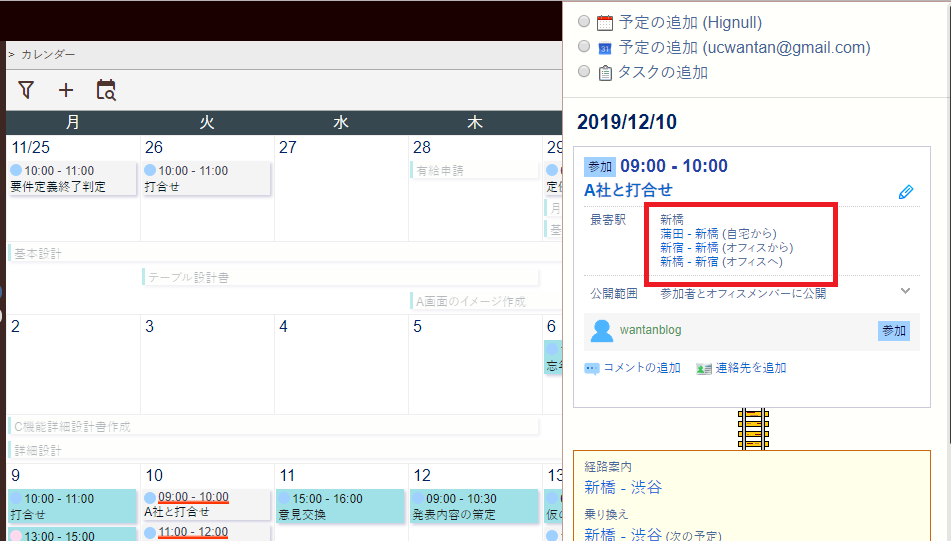This screenshot has height=541, width=951.
Task: Click 連絡先を追加 link
Action: pos(751,368)
